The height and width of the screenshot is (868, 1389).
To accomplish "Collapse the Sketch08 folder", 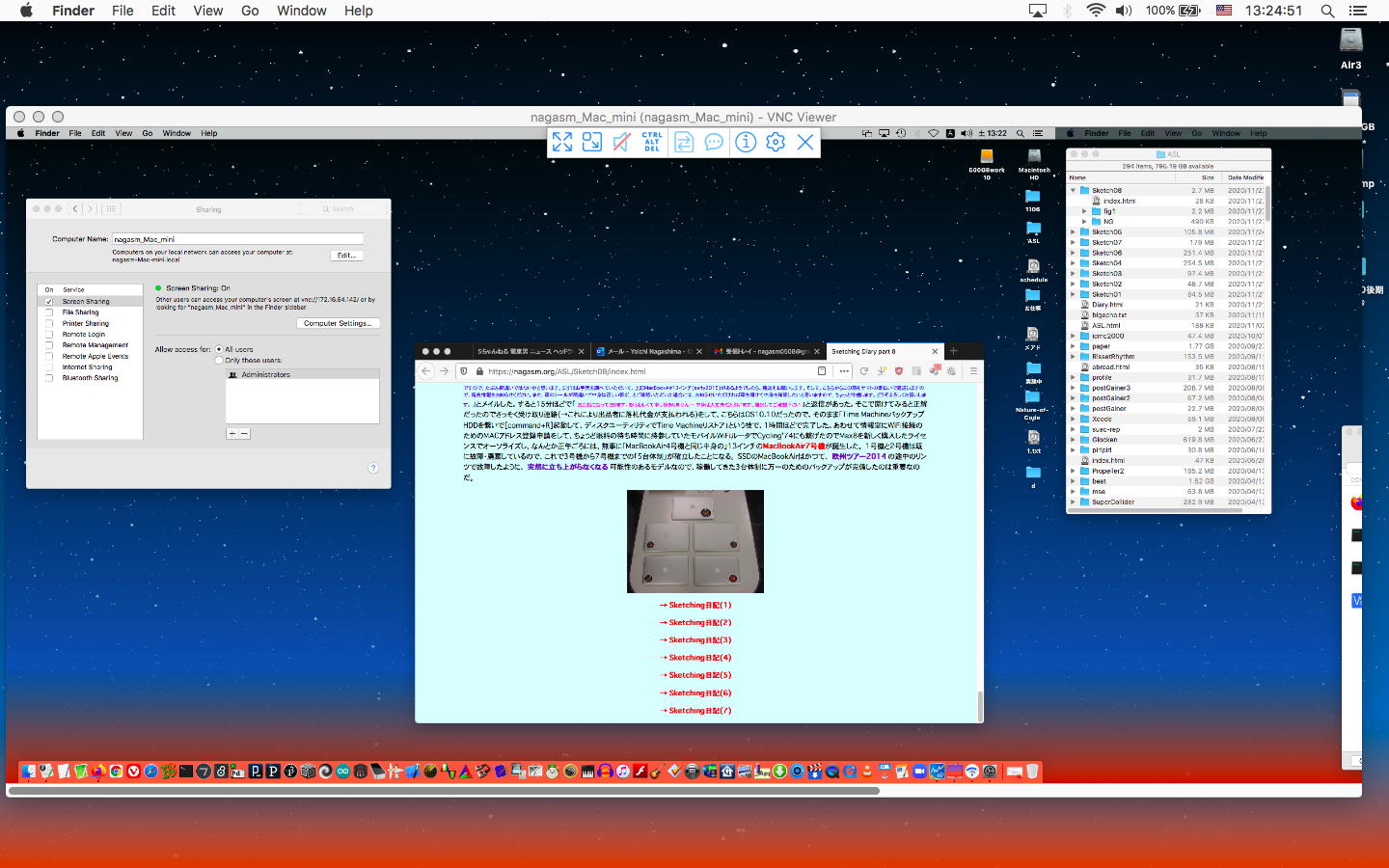I will click(1073, 191).
